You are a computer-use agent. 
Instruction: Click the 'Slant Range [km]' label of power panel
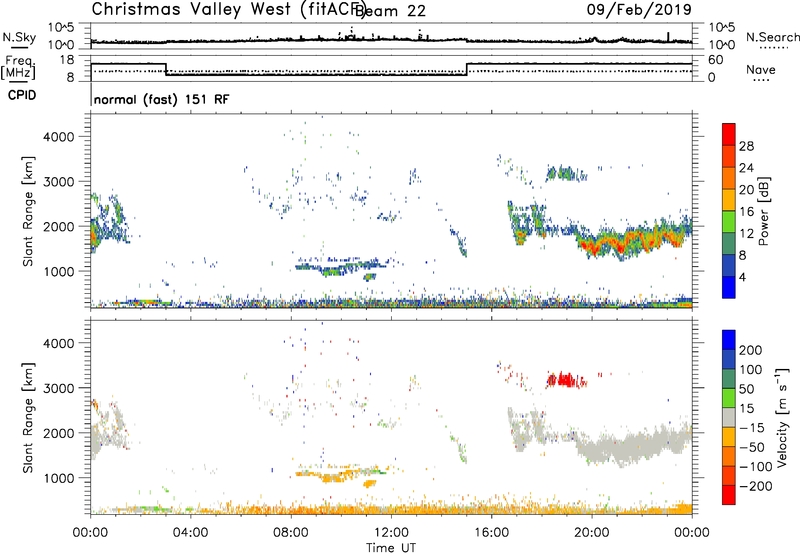pos(28,211)
